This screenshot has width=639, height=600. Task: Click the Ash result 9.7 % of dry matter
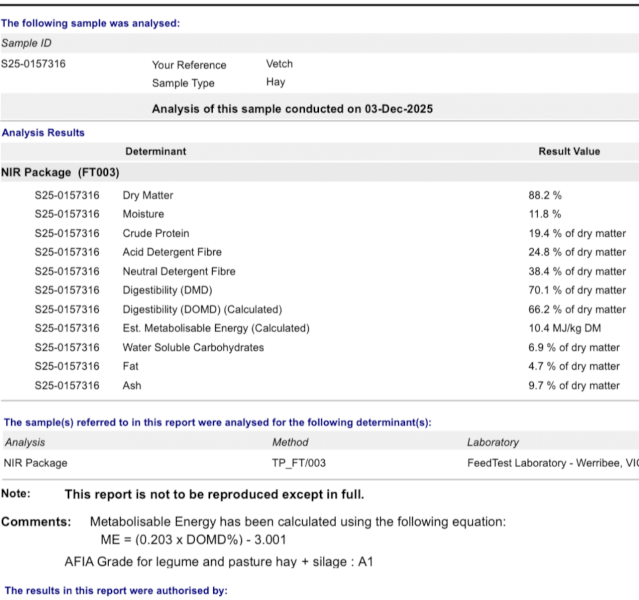click(573, 385)
